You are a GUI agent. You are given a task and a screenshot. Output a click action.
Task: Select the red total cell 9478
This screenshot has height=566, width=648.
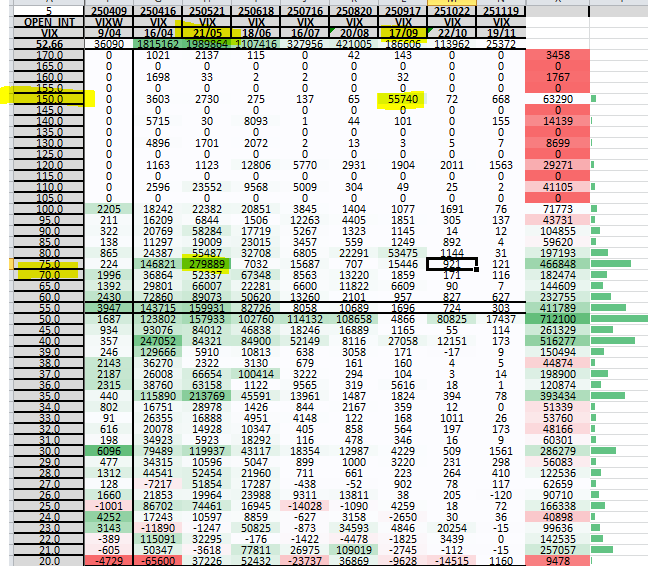[557, 561]
